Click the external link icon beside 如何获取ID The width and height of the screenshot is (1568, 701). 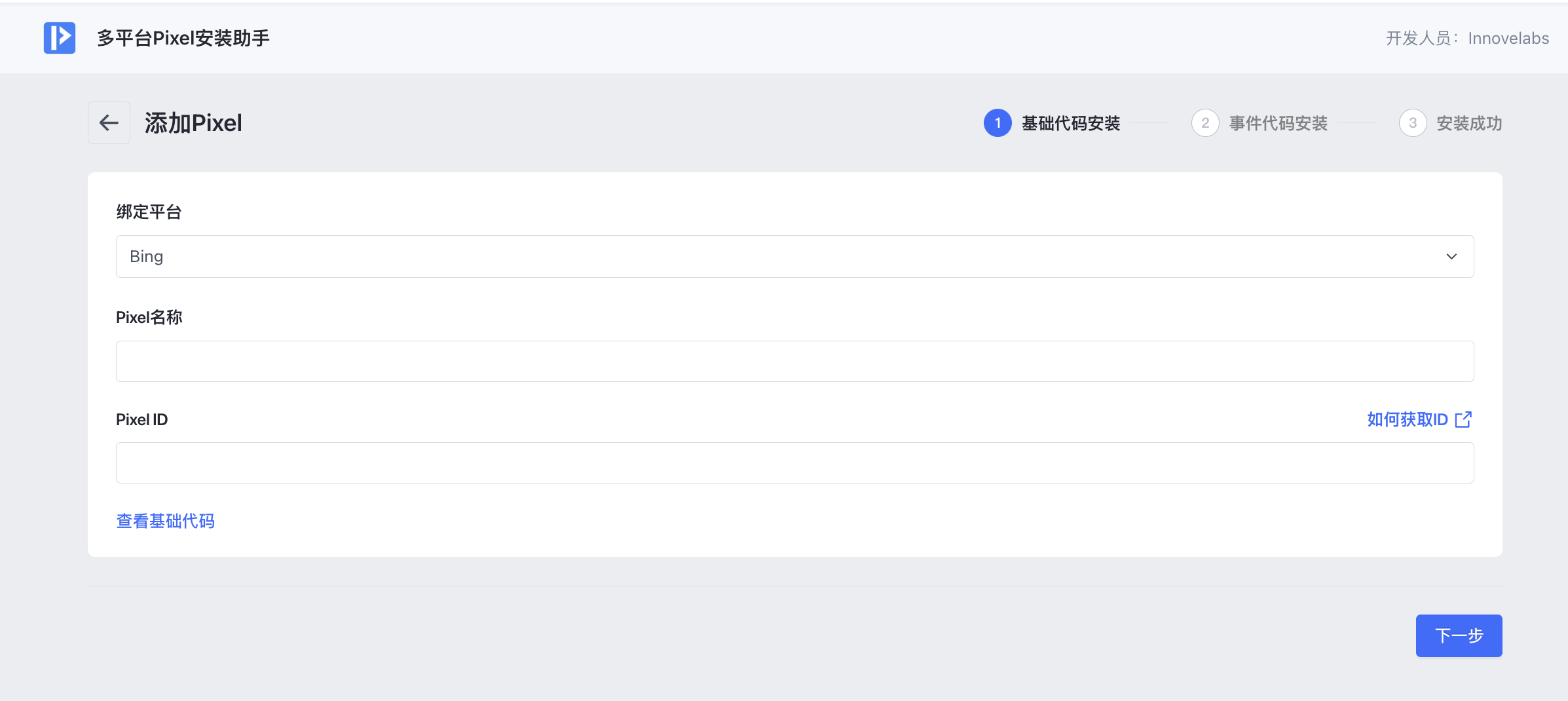pyautogui.click(x=1463, y=419)
